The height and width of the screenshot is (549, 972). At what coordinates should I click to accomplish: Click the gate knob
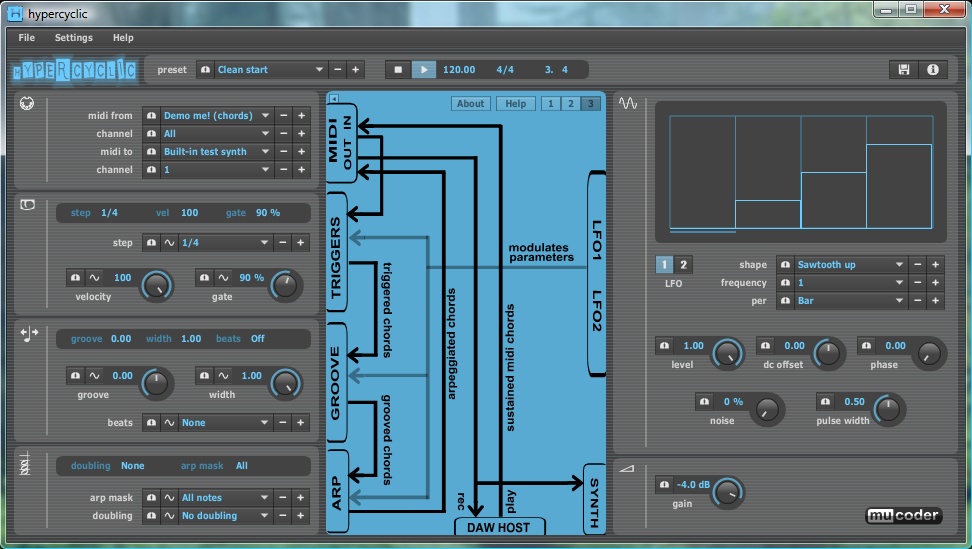[285, 286]
